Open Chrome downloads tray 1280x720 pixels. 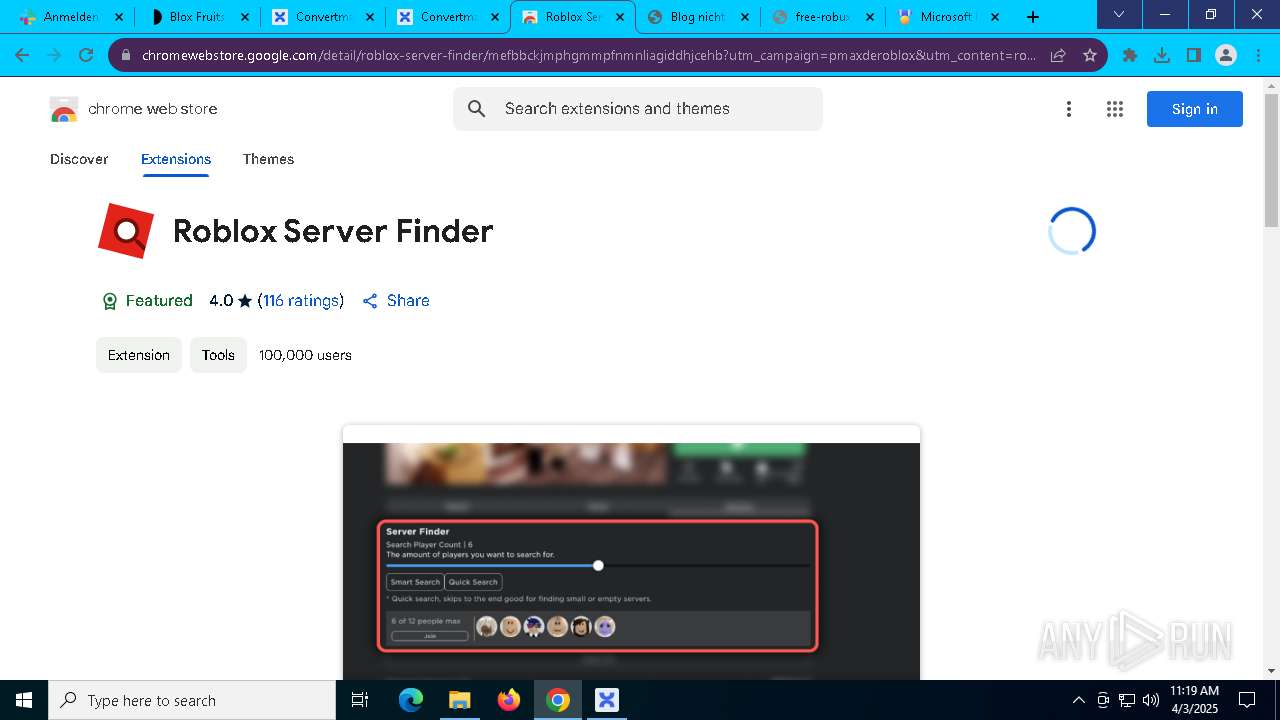click(x=1162, y=55)
